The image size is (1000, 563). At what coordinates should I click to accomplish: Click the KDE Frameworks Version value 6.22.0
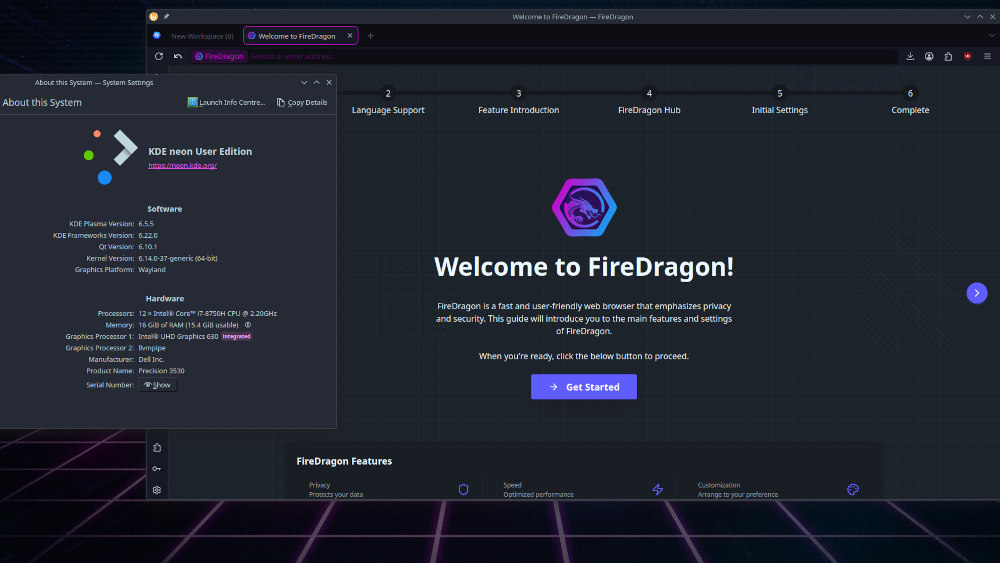(148, 235)
